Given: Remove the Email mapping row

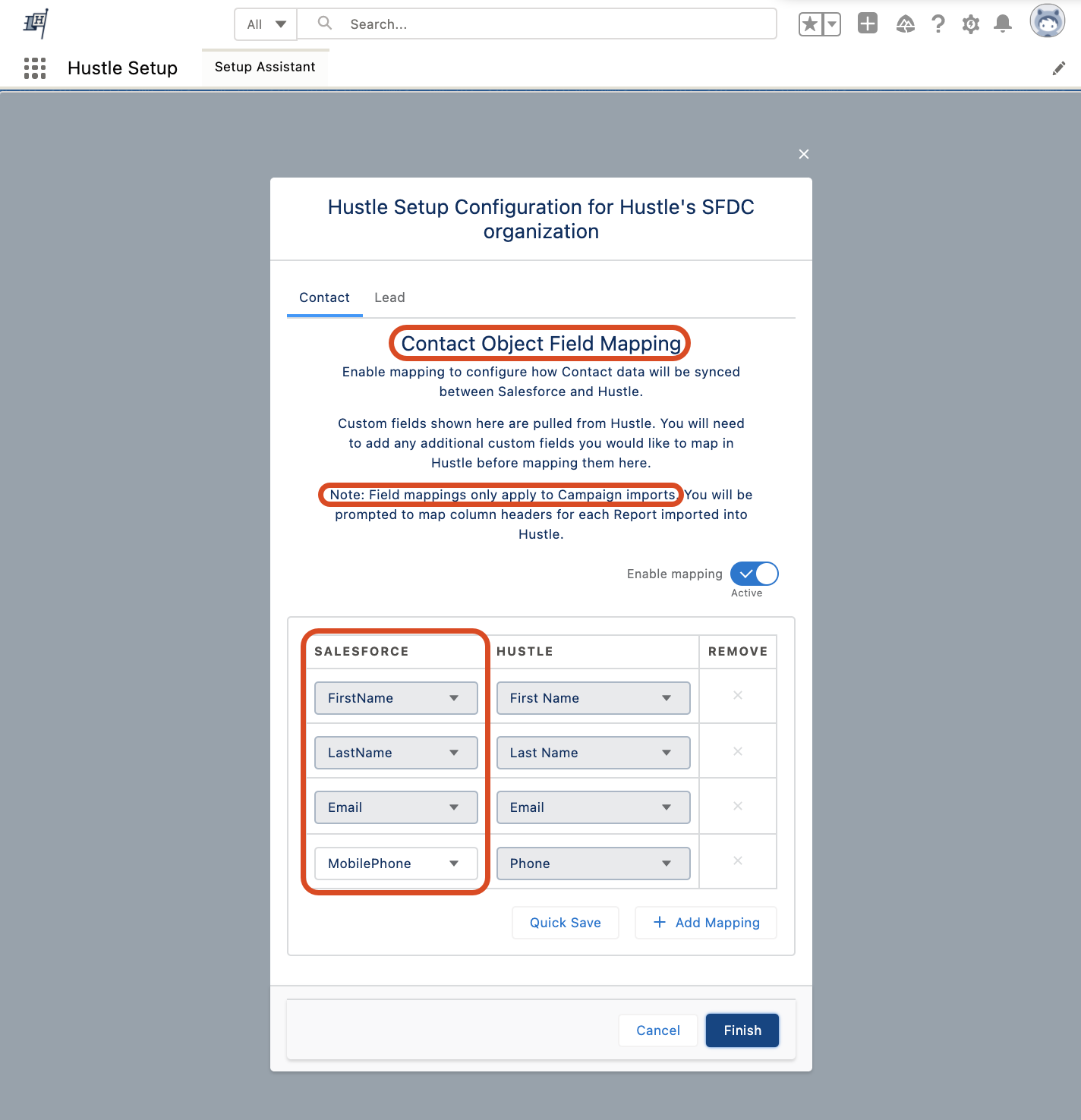Looking at the screenshot, I should pos(738,806).
